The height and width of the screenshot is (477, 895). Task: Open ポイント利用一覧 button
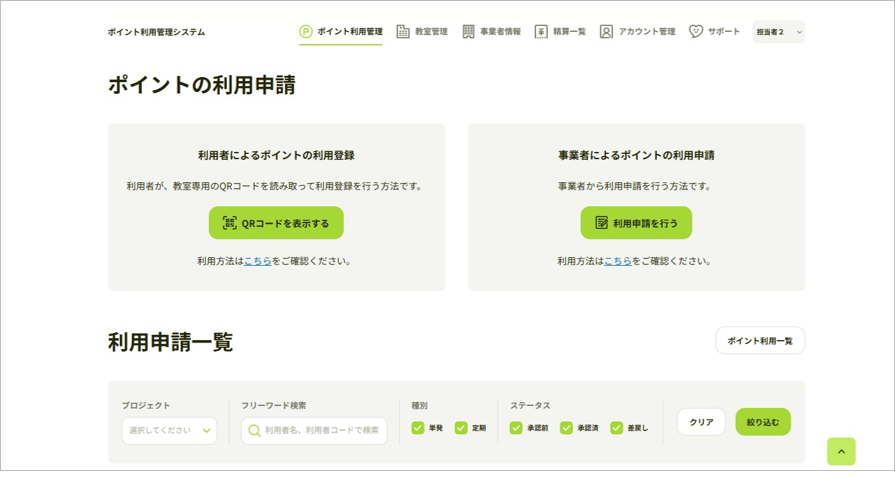760,341
